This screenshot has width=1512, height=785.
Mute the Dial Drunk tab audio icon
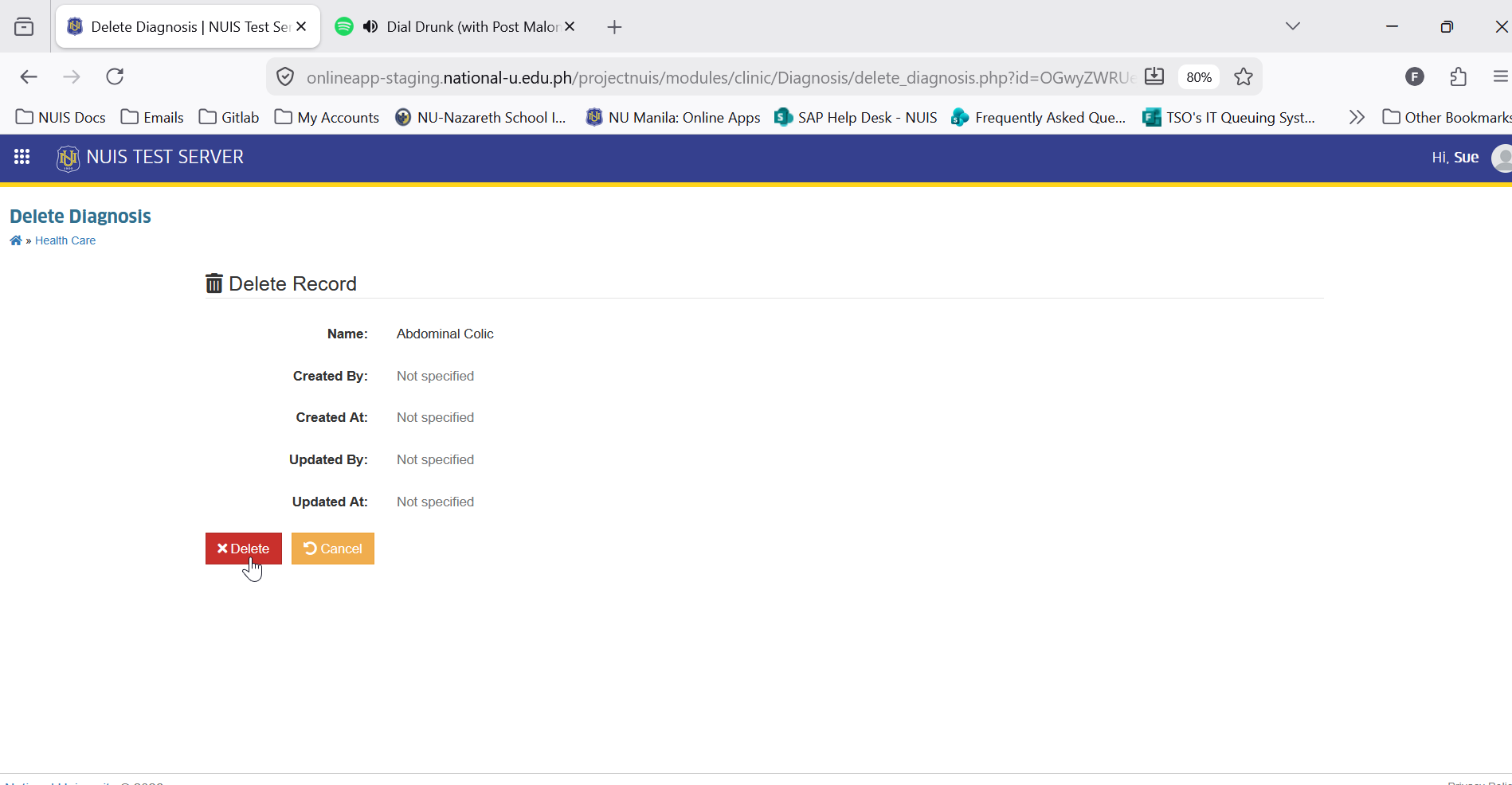tap(370, 26)
